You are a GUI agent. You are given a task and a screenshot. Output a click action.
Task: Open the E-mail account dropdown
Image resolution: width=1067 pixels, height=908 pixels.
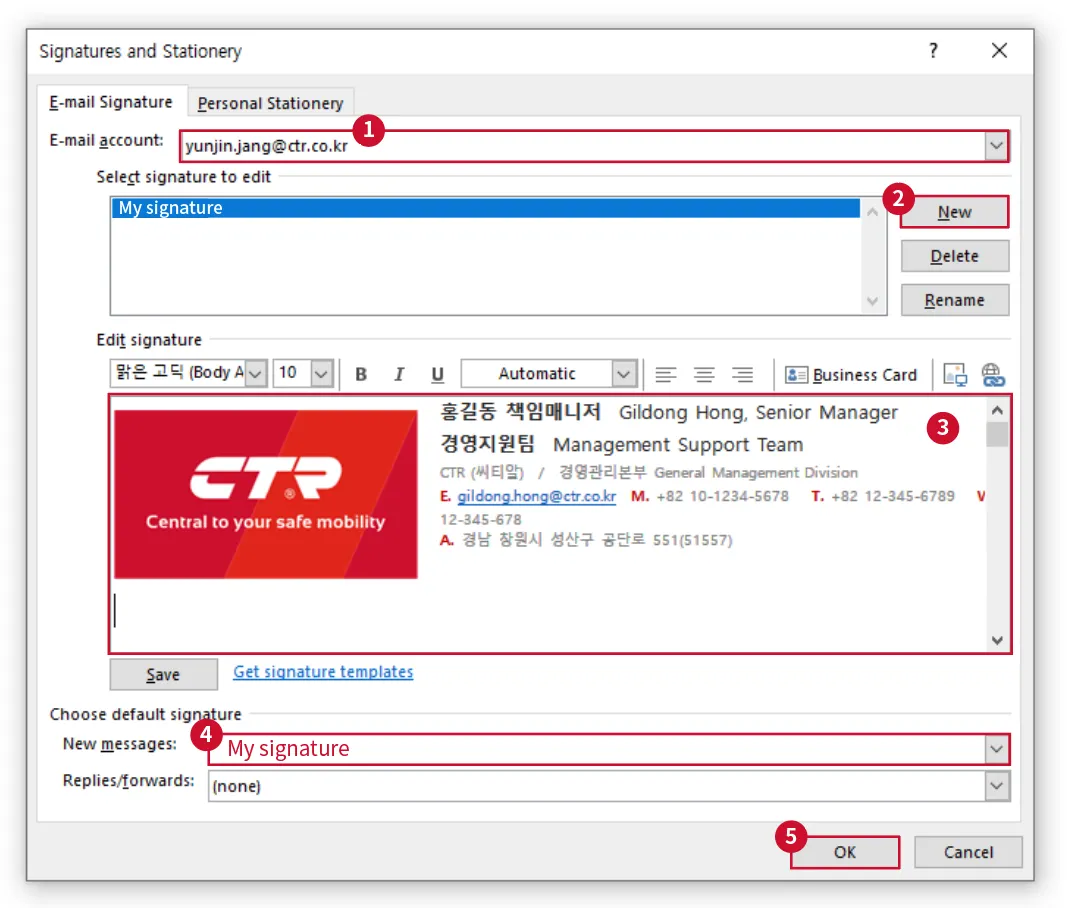996,146
